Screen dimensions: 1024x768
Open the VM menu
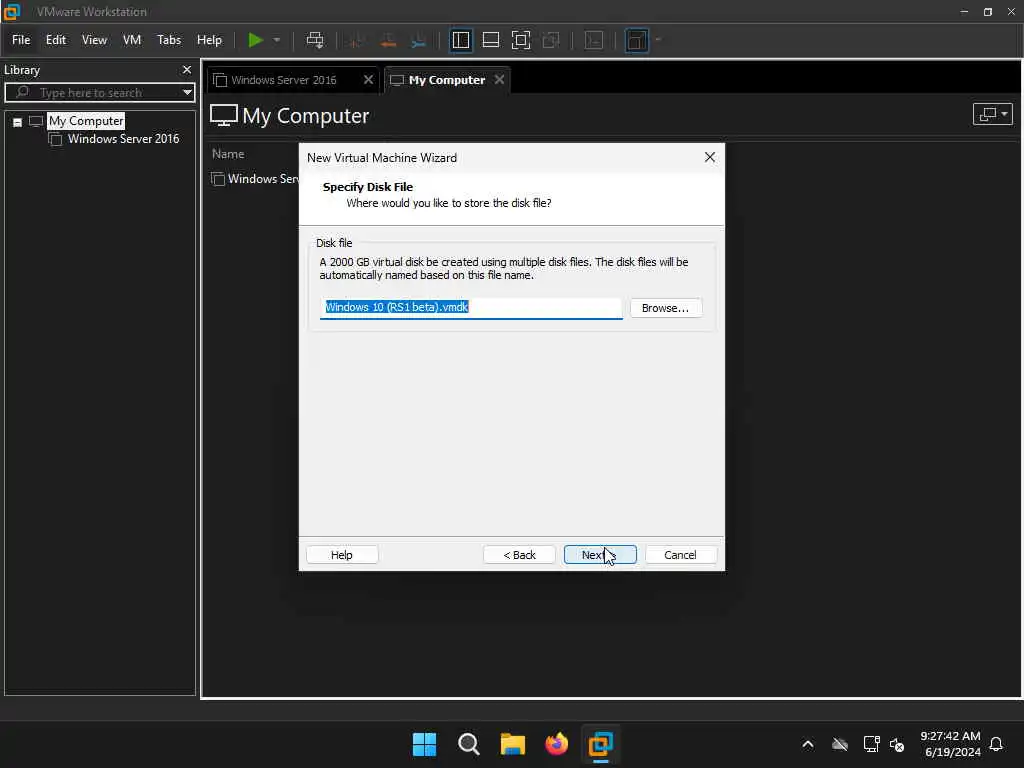click(132, 40)
